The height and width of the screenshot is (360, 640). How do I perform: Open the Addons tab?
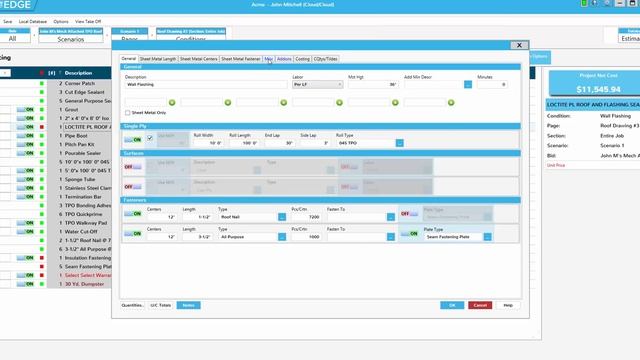click(284, 59)
